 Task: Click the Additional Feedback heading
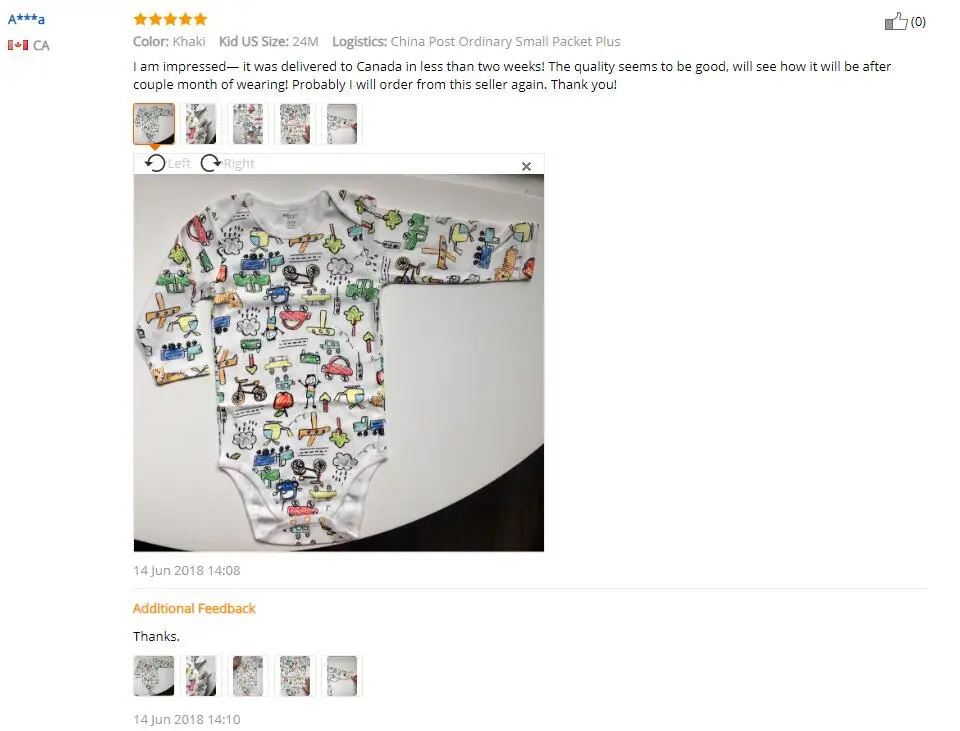point(194,608)
